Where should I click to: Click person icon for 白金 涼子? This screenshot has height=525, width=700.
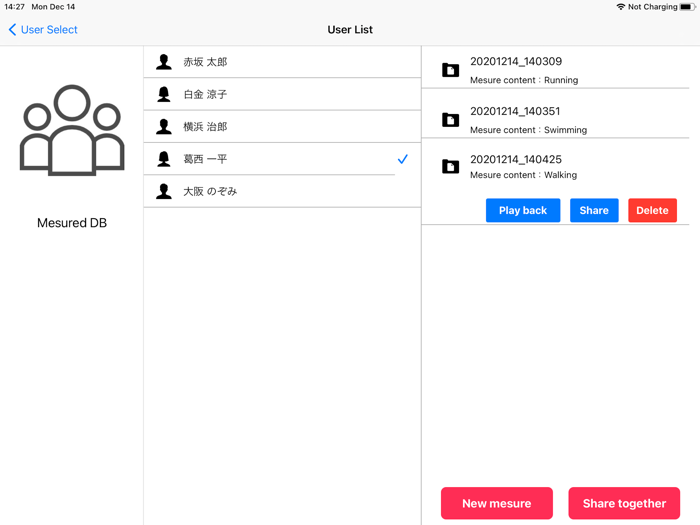(x=164, y=94)
